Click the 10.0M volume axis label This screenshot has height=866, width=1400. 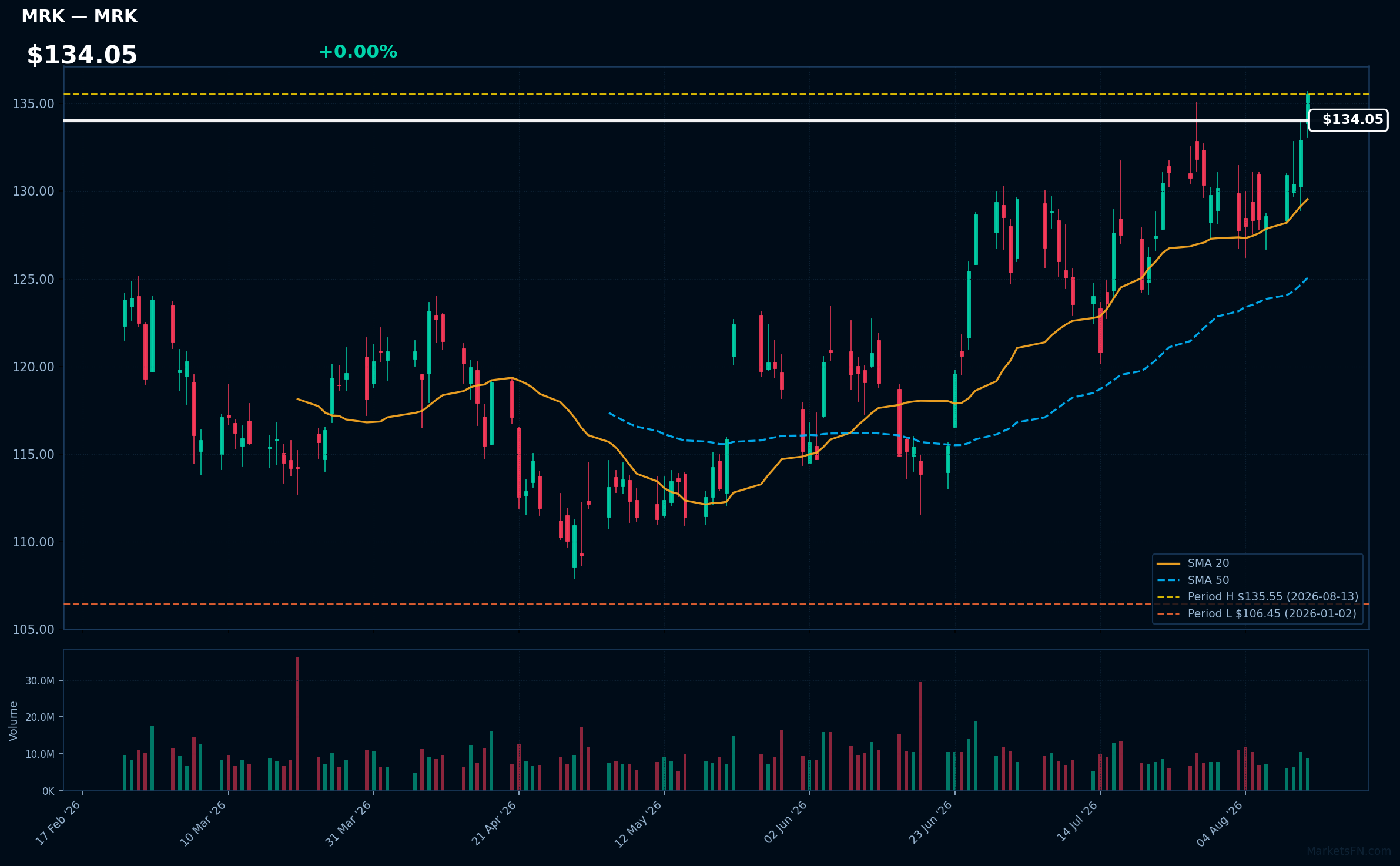[40, 754]
